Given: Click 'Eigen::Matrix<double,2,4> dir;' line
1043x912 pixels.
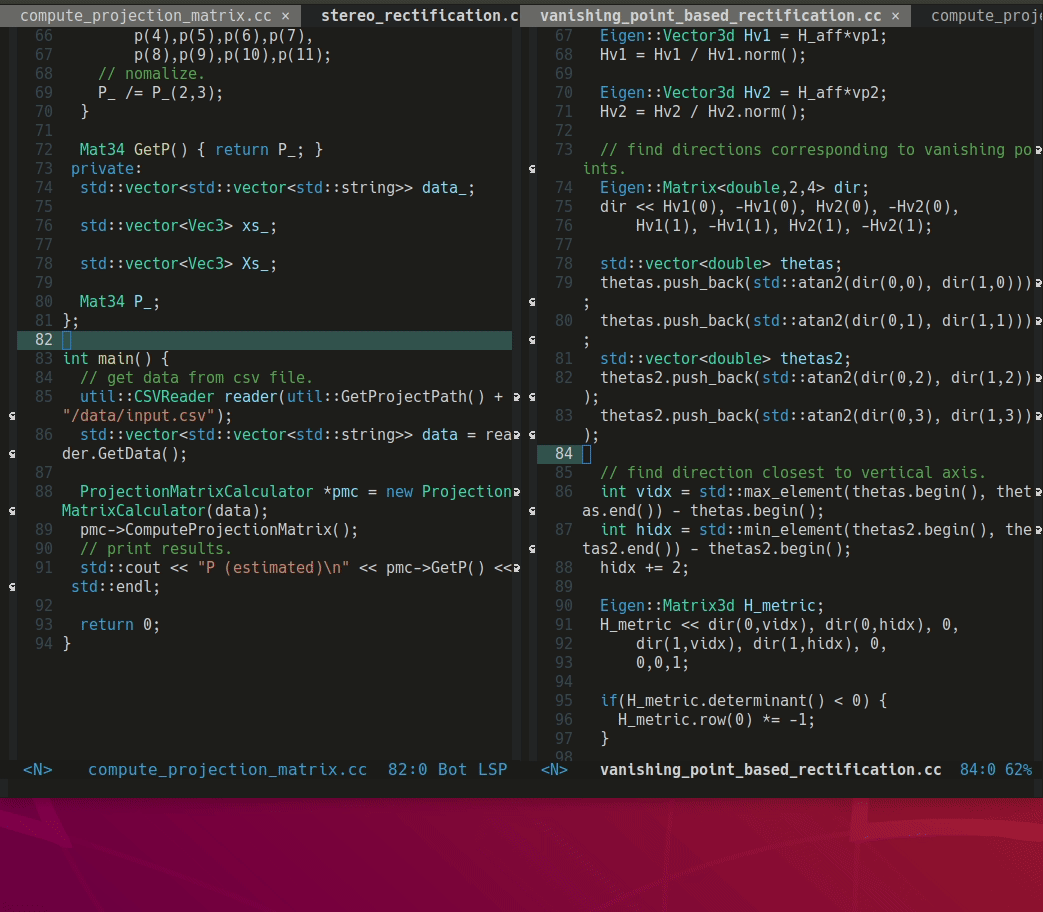Looking at the screenshot, I should tap(734, 188).
